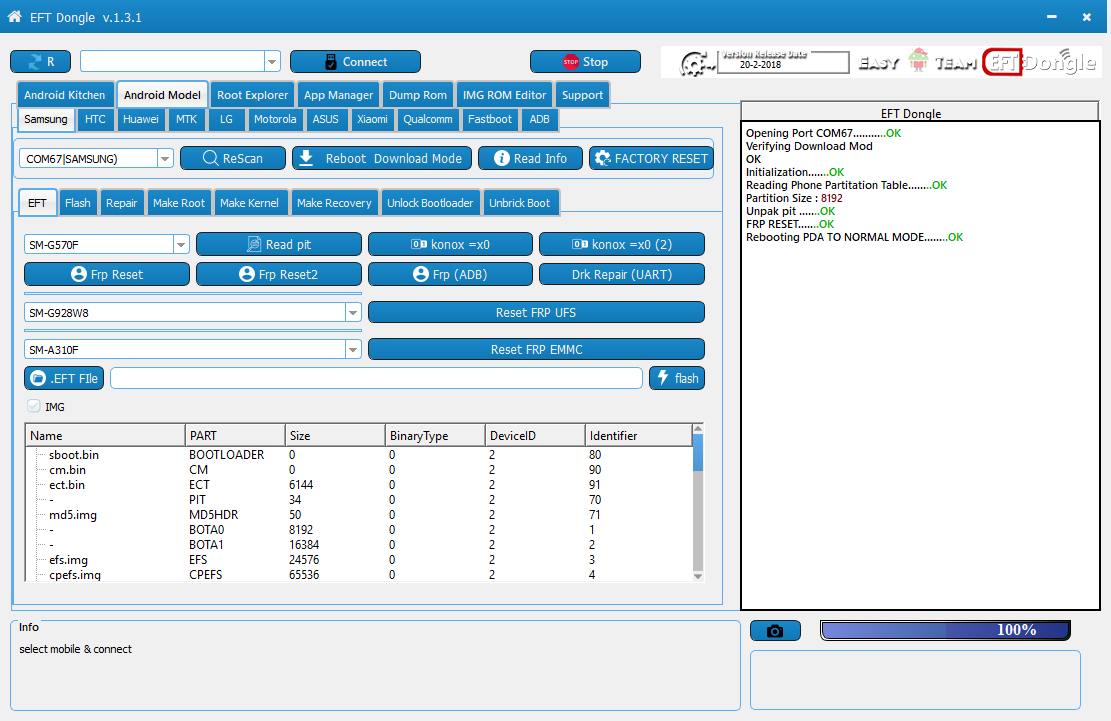Expand the SM-G928W8 model dropdown
Image resolution: width=1111 pixels, height=721 pixels.
tap(353, 312)
